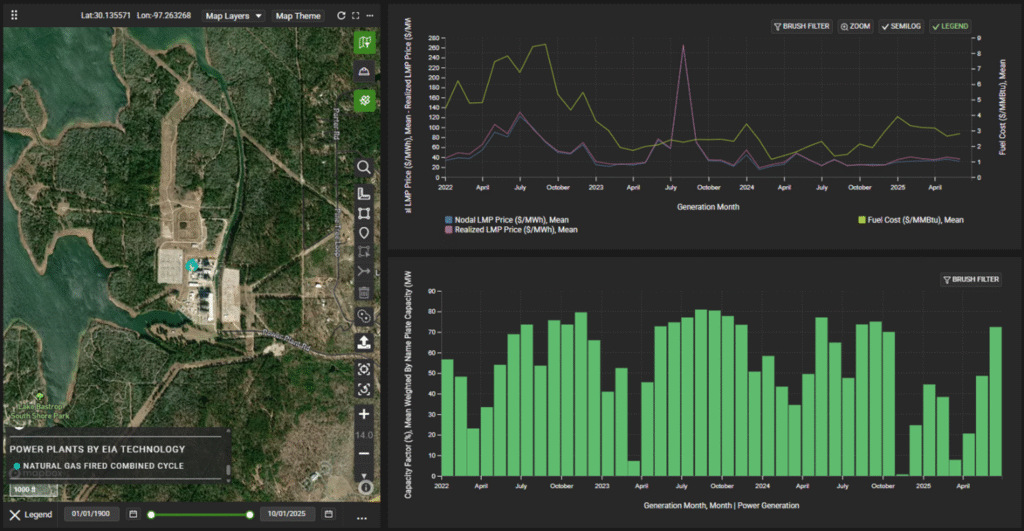Expand the map panel to fullscreen
This screenshot has width=1024, height=531.
(355, 16)
